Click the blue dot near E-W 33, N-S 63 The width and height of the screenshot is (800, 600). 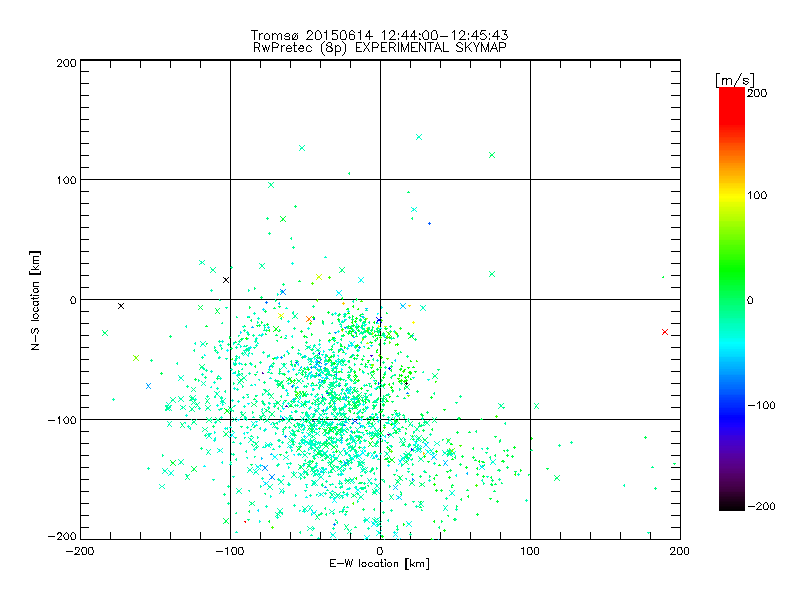click(430, 223)
